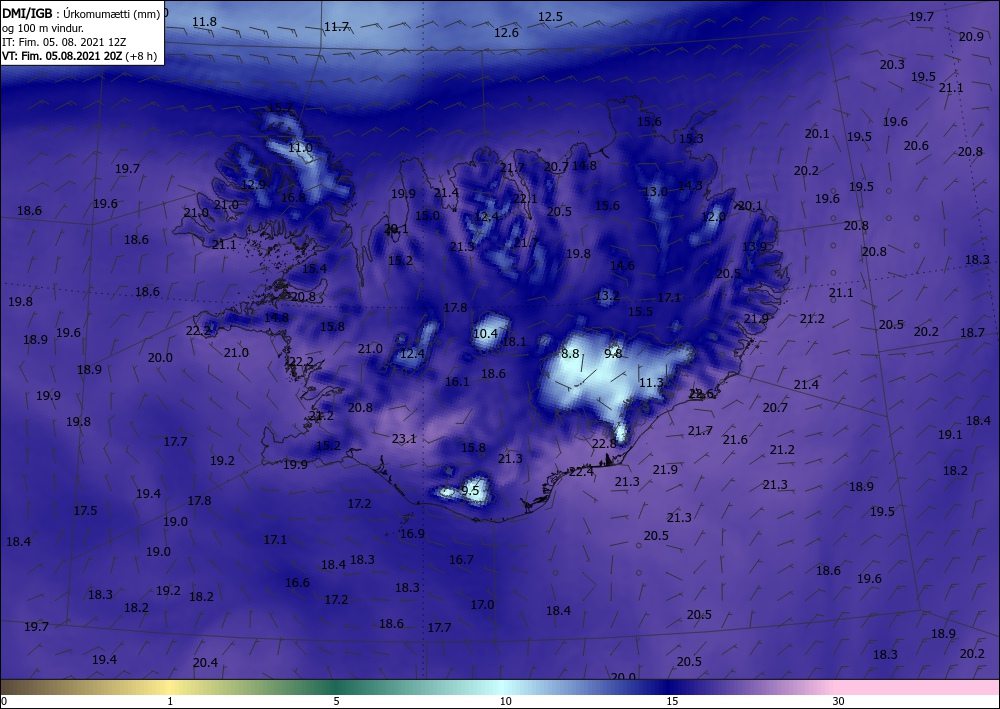Click the map value '15.7'
The width and height of the screenshot is (1000, 709).
click(280, 108)
